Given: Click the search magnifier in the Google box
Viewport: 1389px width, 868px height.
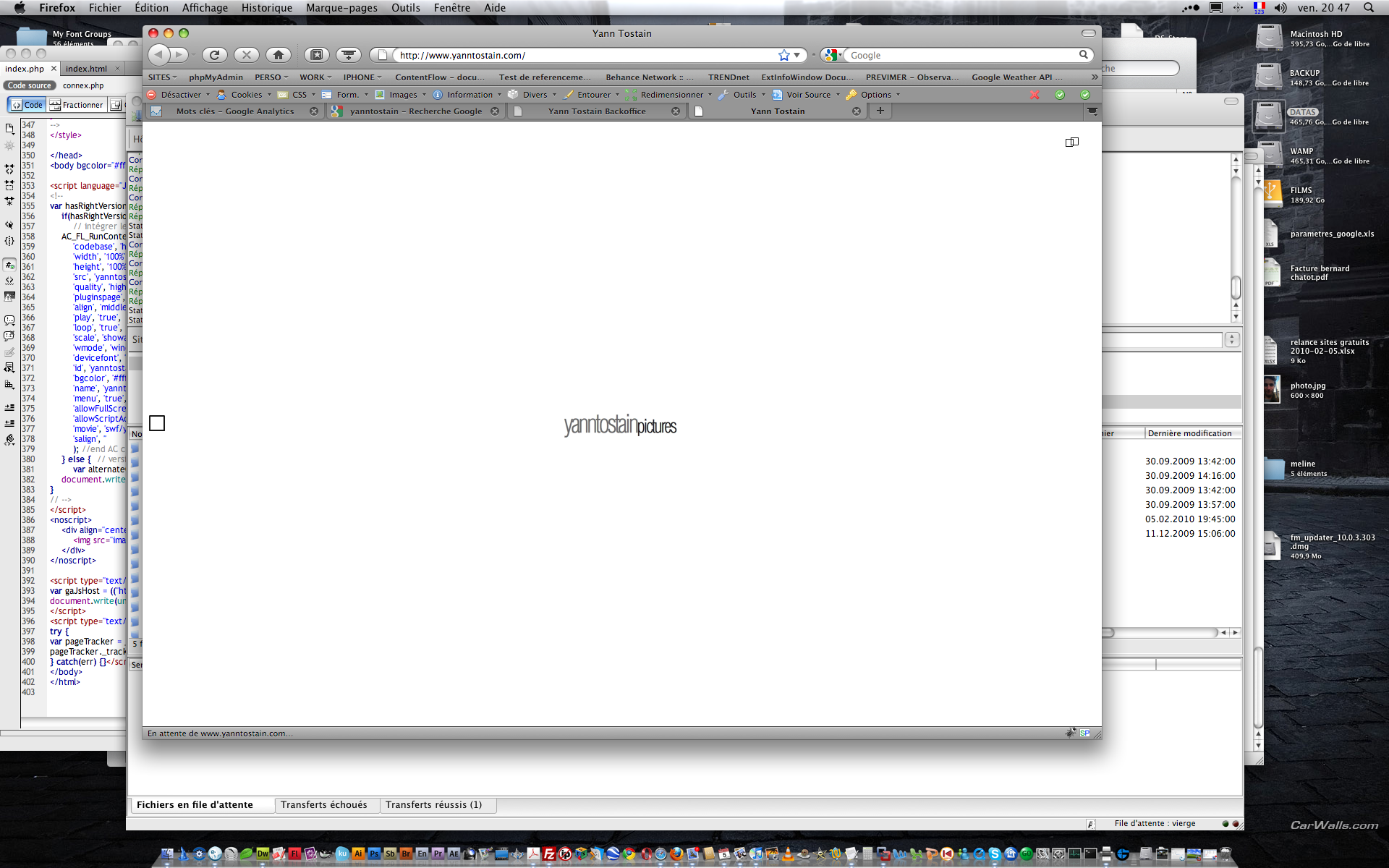Looking at the screenshot, I should (1083, 55).
